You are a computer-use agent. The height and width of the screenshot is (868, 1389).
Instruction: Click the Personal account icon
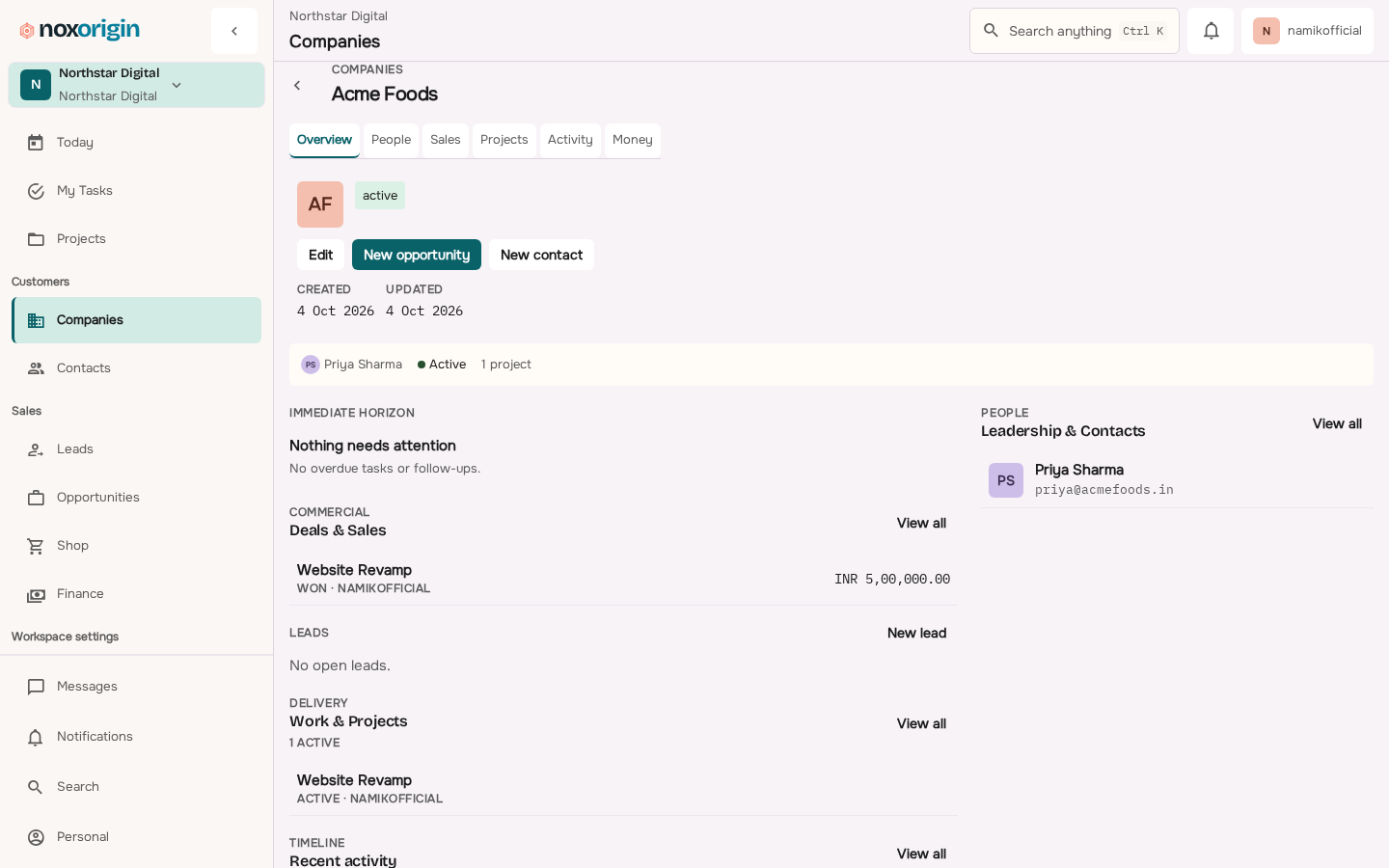[36, 837]
